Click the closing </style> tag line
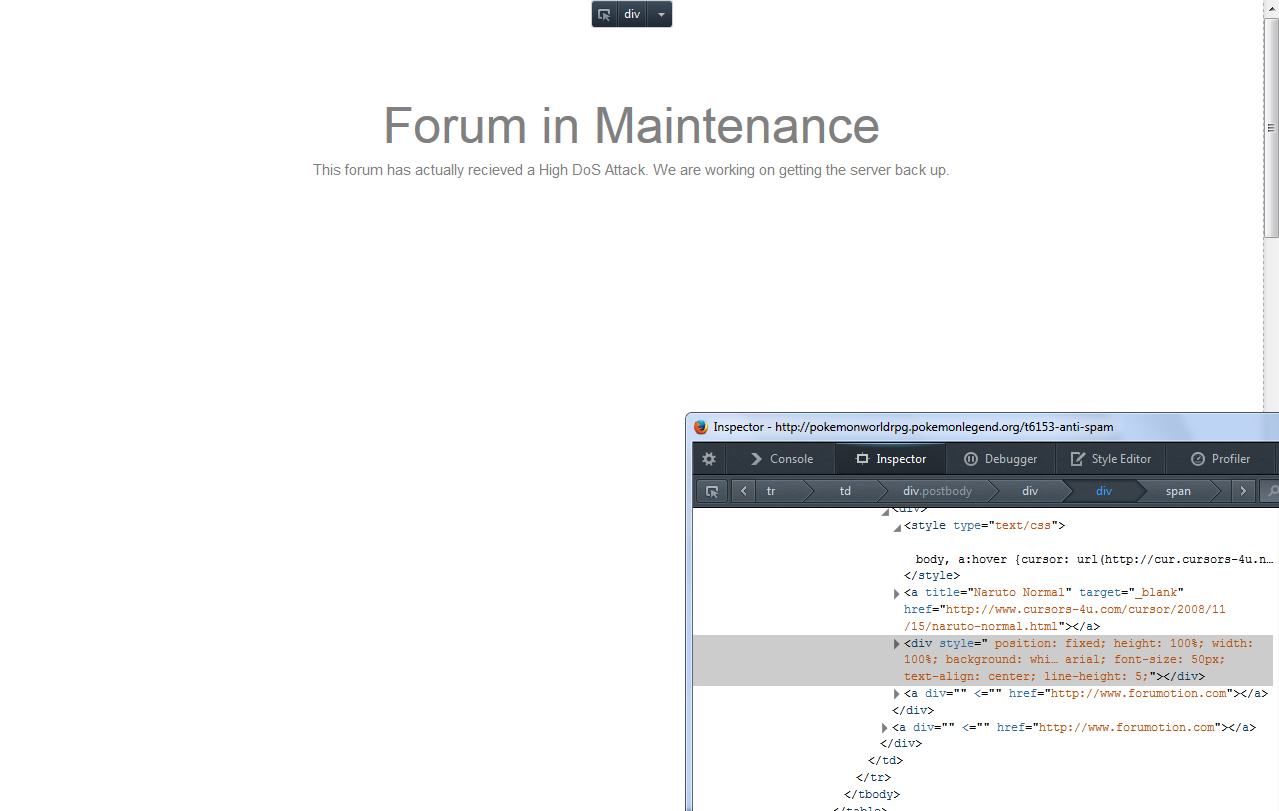 click(x=932, y=576)
